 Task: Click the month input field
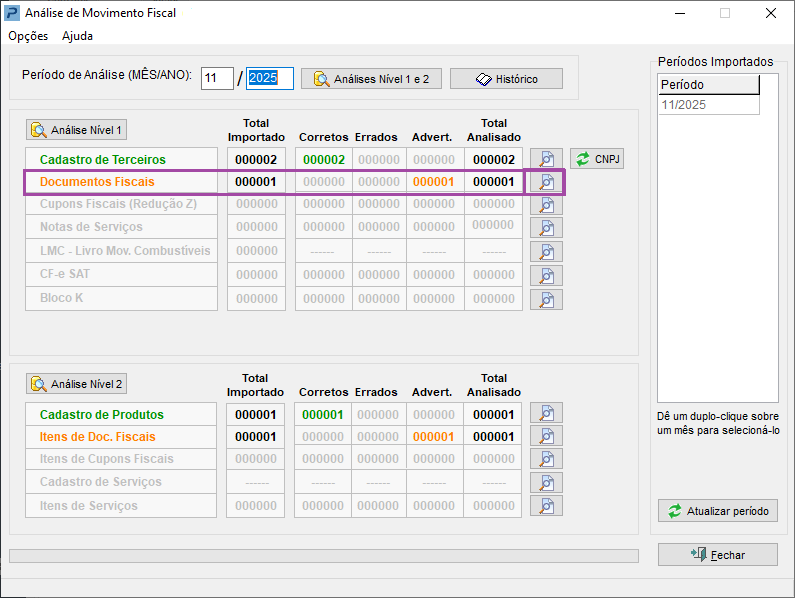[x=216, y=79]
